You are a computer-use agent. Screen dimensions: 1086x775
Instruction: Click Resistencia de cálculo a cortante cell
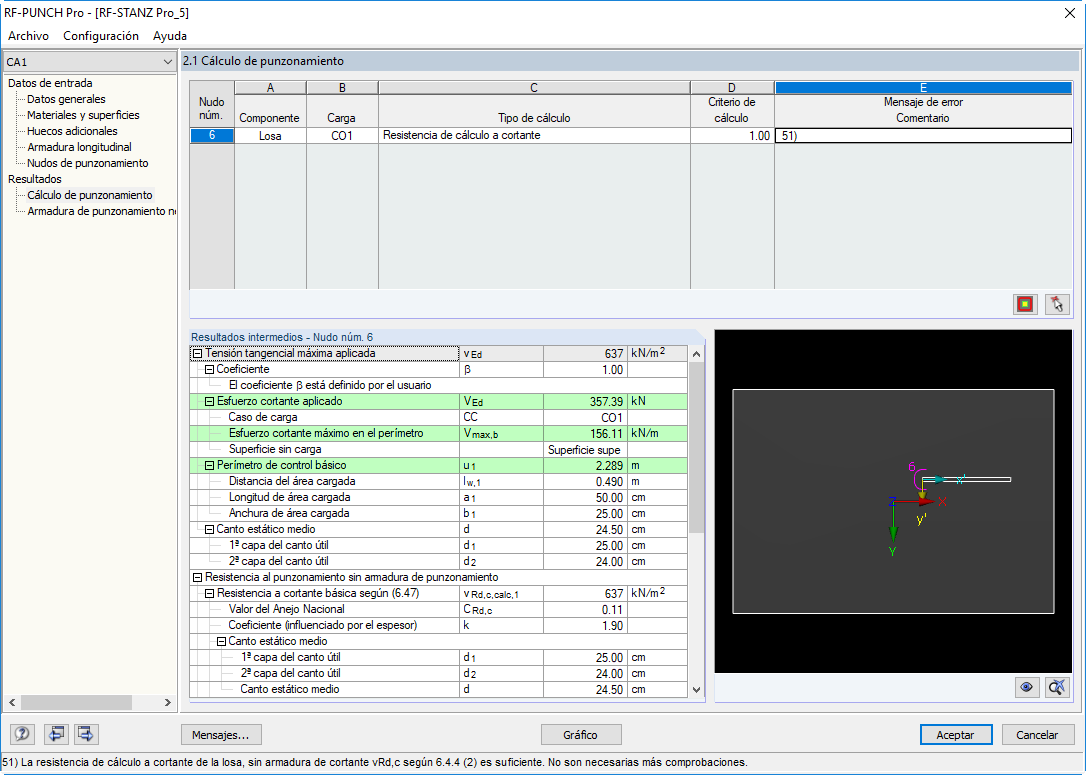click(534, 136)
